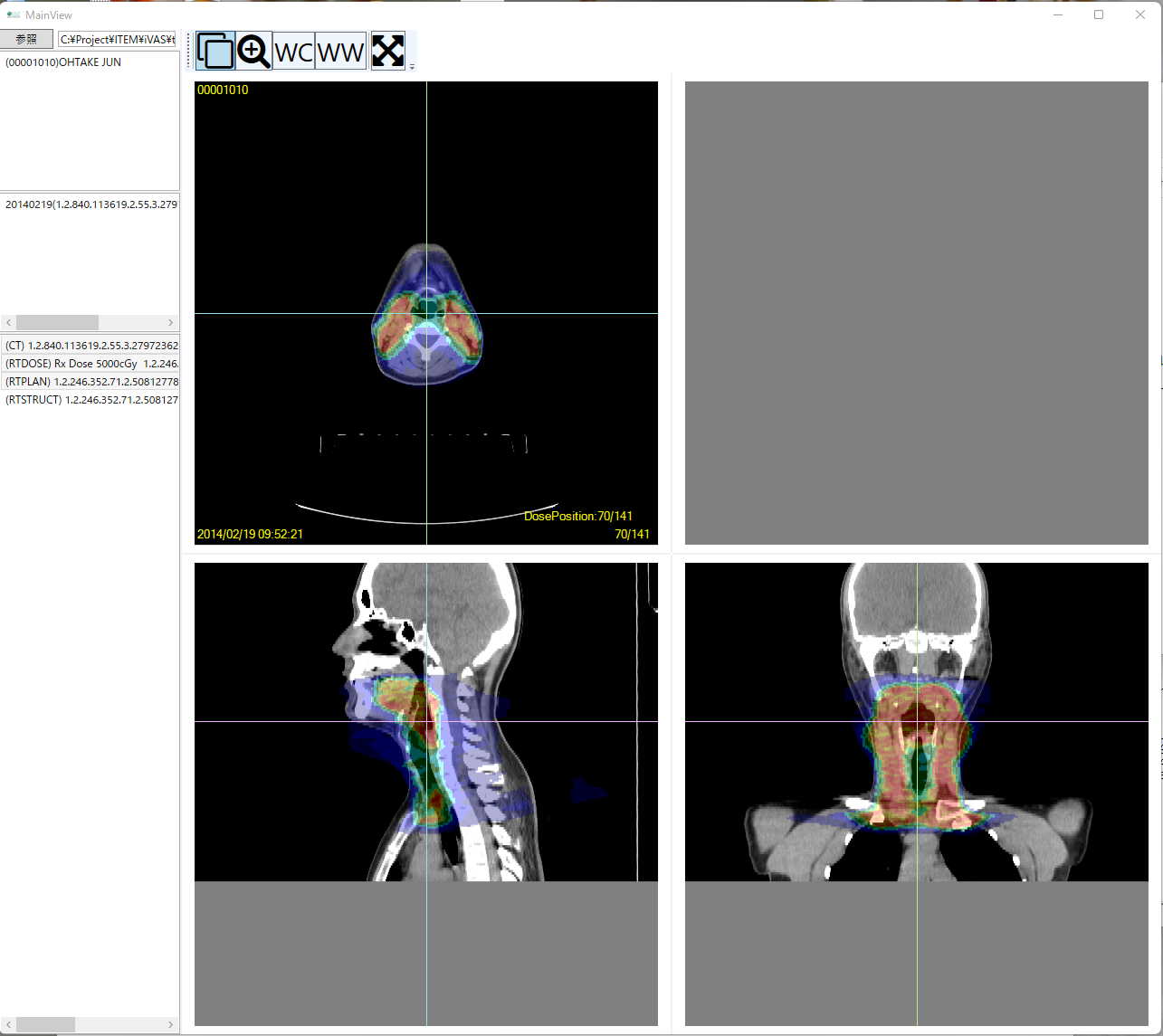Maximize the MainView window
This screenshot has height=1036, width=1163.
[x=1099, y=14]
